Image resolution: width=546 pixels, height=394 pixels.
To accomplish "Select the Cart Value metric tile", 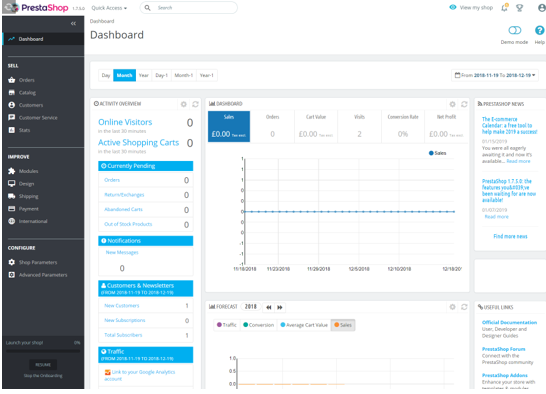I will (x=316, y=126).
